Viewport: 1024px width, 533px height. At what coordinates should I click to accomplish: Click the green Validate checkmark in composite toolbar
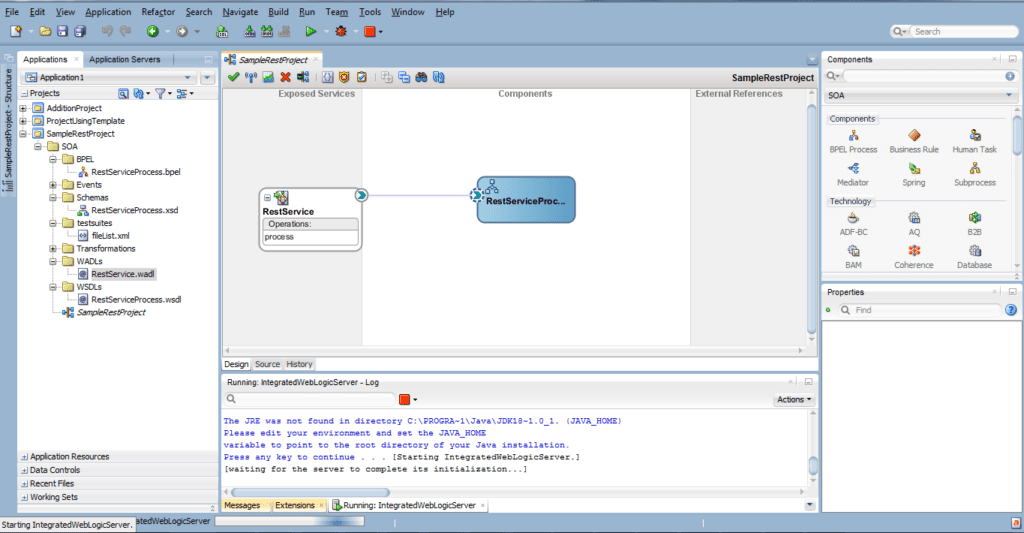[x=233, y=77]
